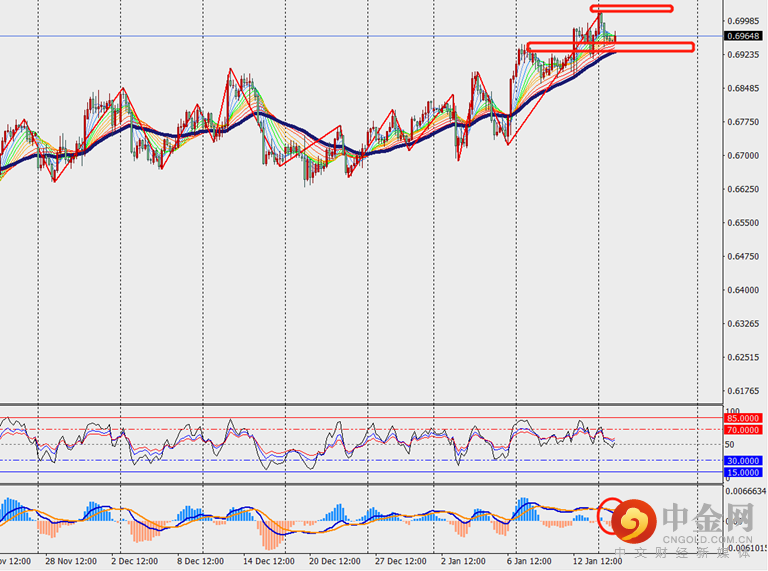Click the lower red support rectangle
This screenshot has height=571, width=768.
610,47
